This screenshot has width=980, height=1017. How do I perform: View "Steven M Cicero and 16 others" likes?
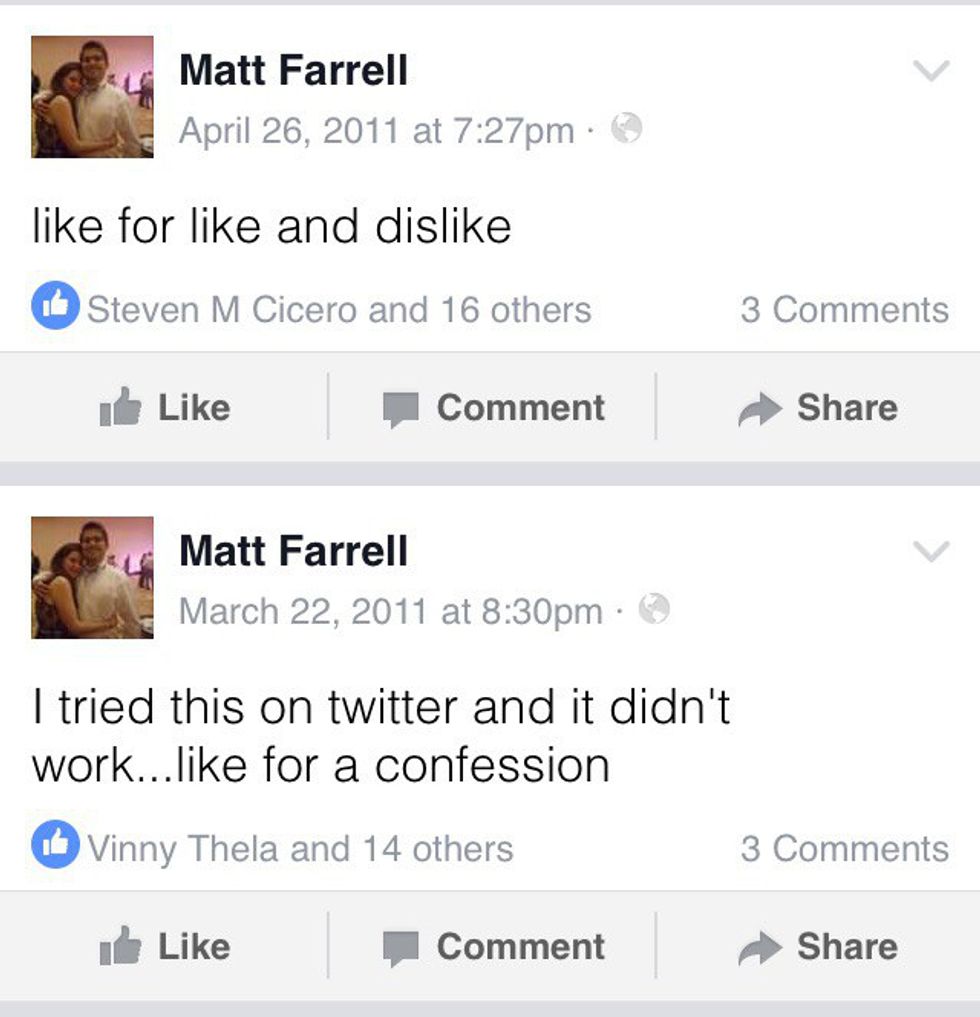coord(339,310)
